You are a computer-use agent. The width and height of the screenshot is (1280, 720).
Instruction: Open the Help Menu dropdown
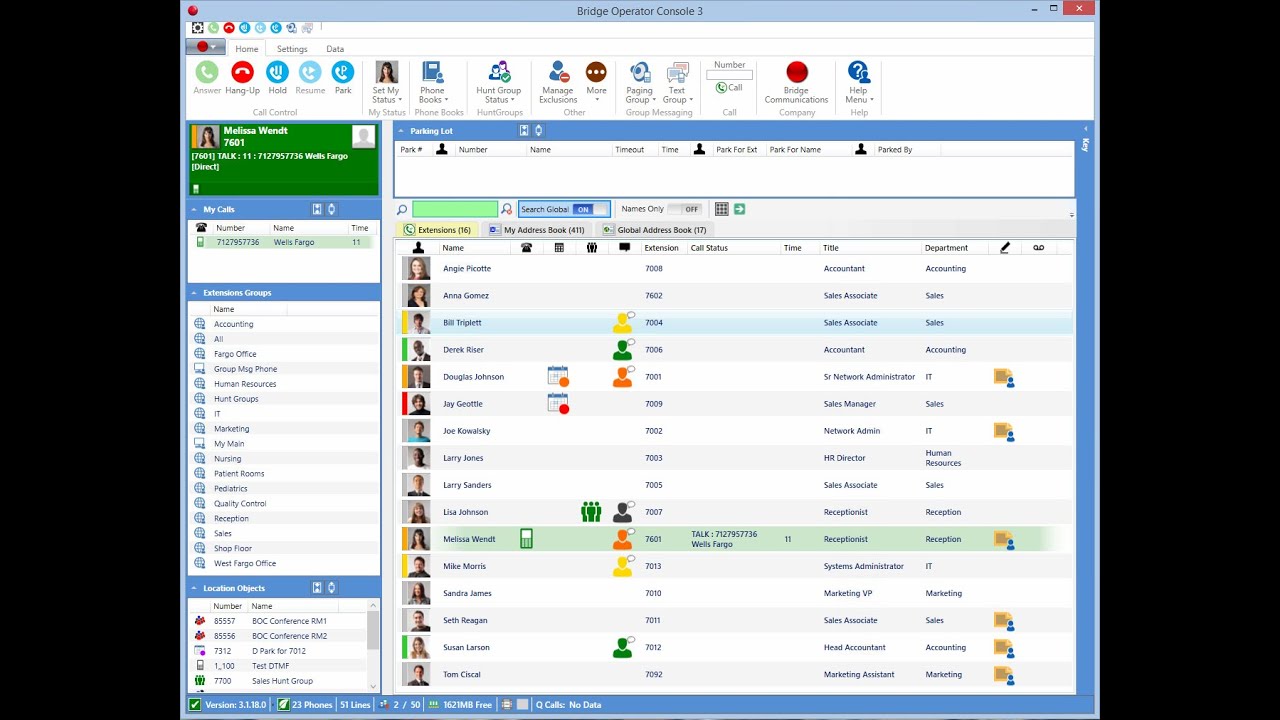coord(858,82)
